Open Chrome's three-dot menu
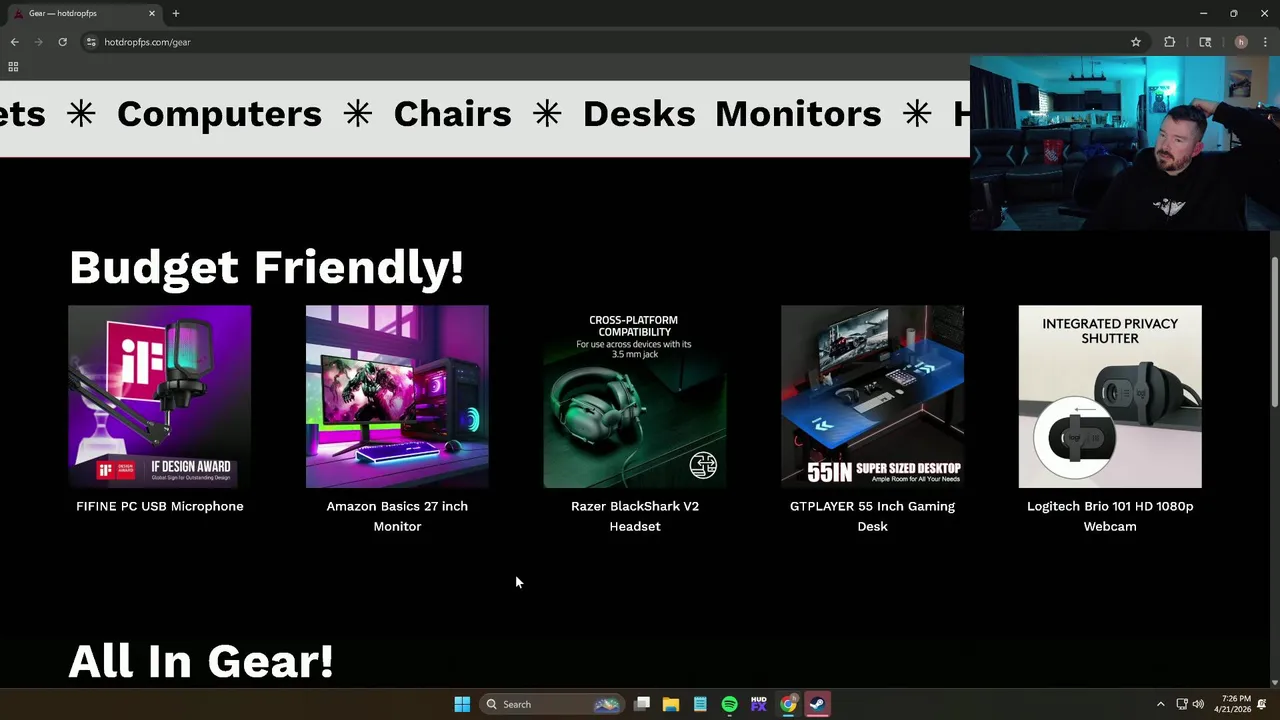 click(x=1265, y=42)
